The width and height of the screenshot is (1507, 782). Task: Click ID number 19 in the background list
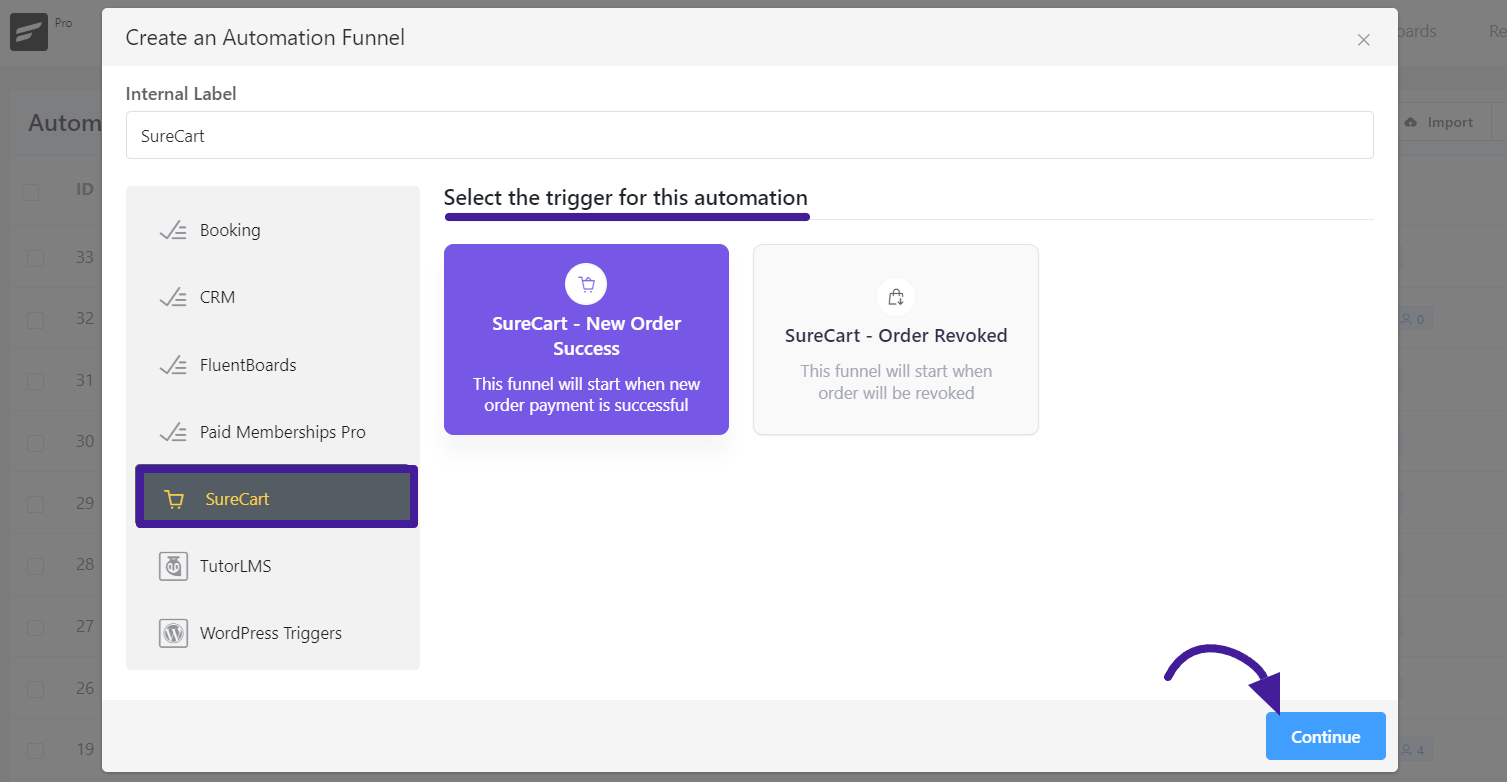(85, 749)
